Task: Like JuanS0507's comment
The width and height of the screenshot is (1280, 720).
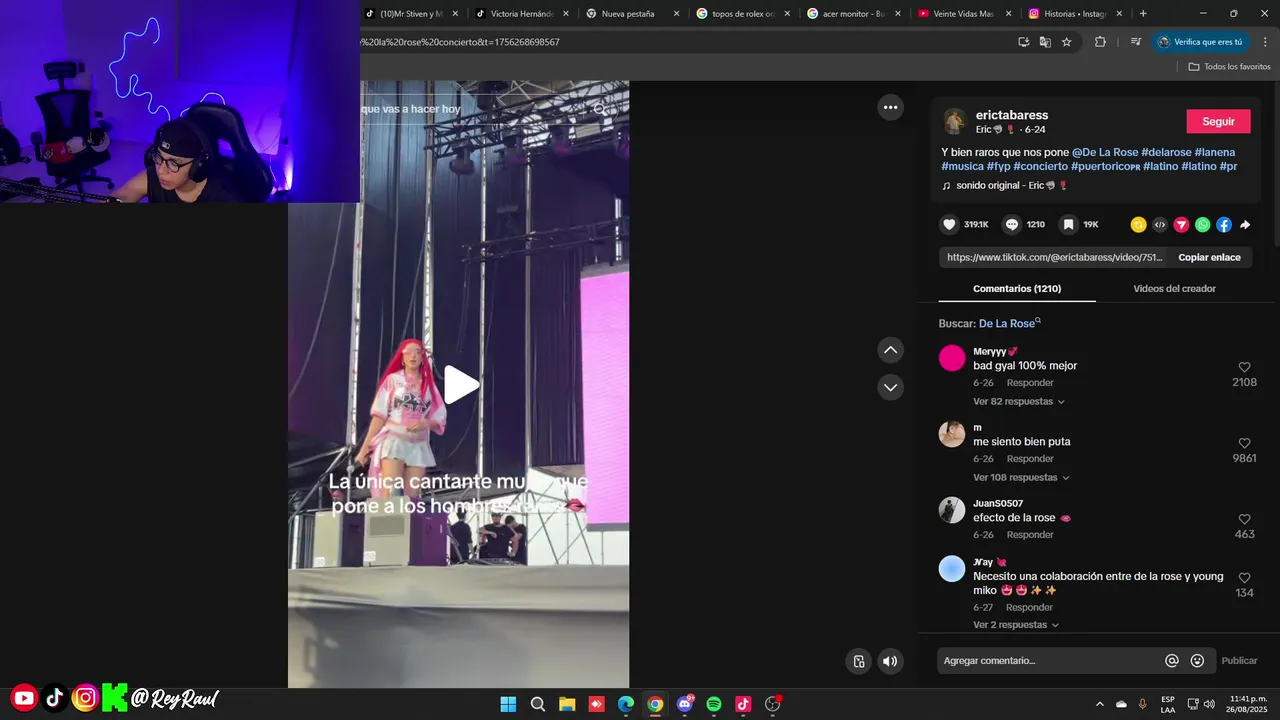Action: tap(1244, 519)
